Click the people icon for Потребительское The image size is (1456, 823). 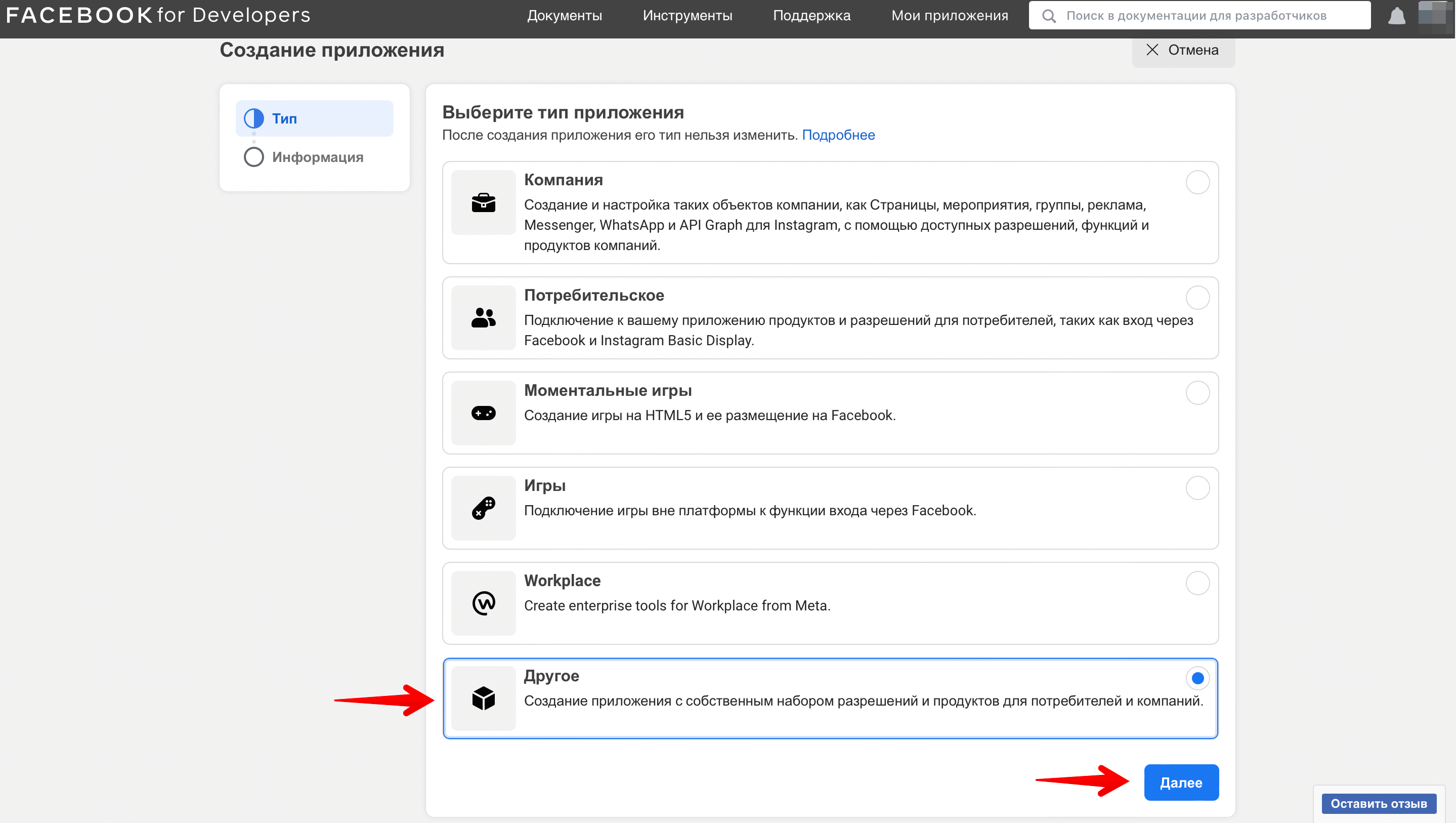click(483, 318)
